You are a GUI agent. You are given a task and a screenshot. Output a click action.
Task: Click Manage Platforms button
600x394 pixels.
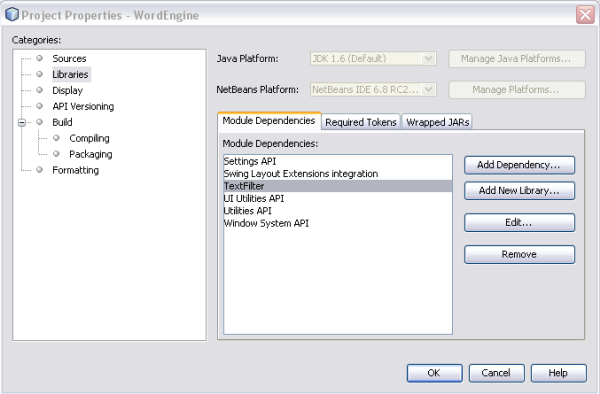(x=517, y=90)
